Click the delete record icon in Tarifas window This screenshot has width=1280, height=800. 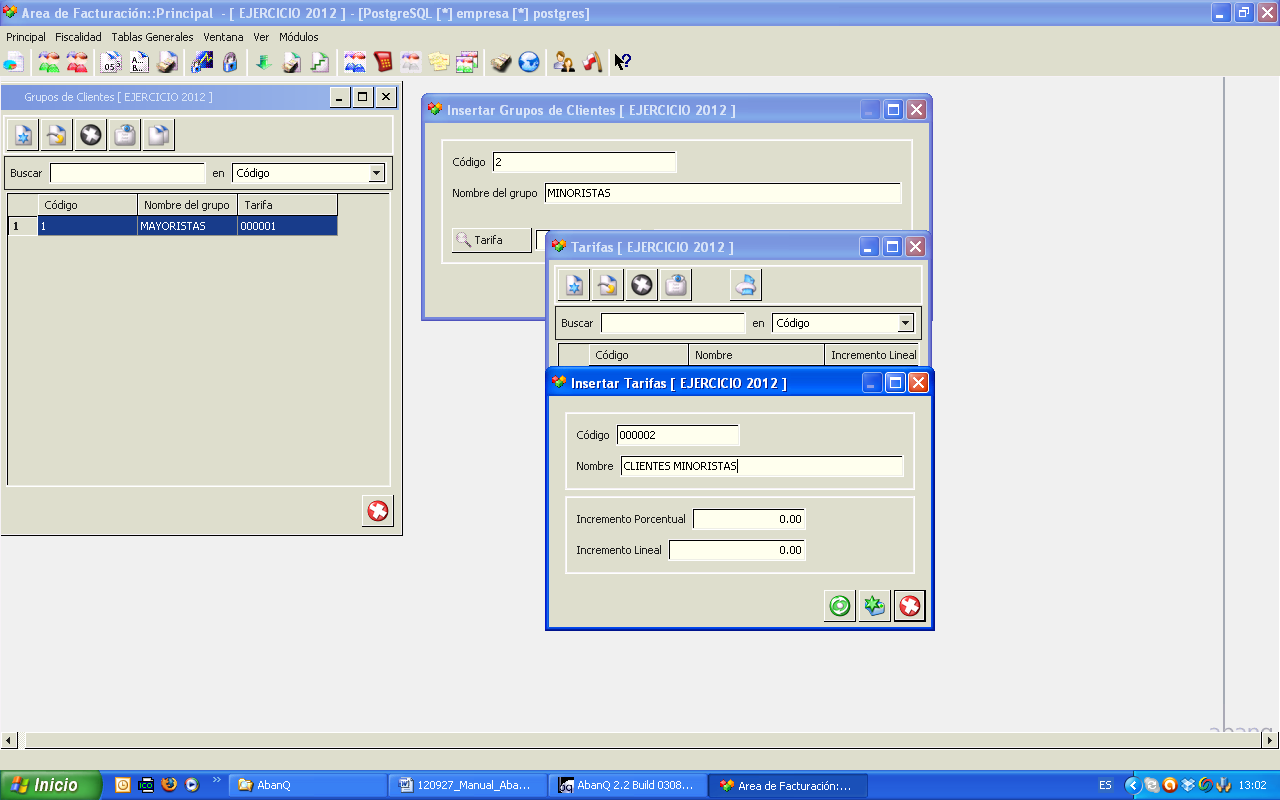tap(642, 285)
